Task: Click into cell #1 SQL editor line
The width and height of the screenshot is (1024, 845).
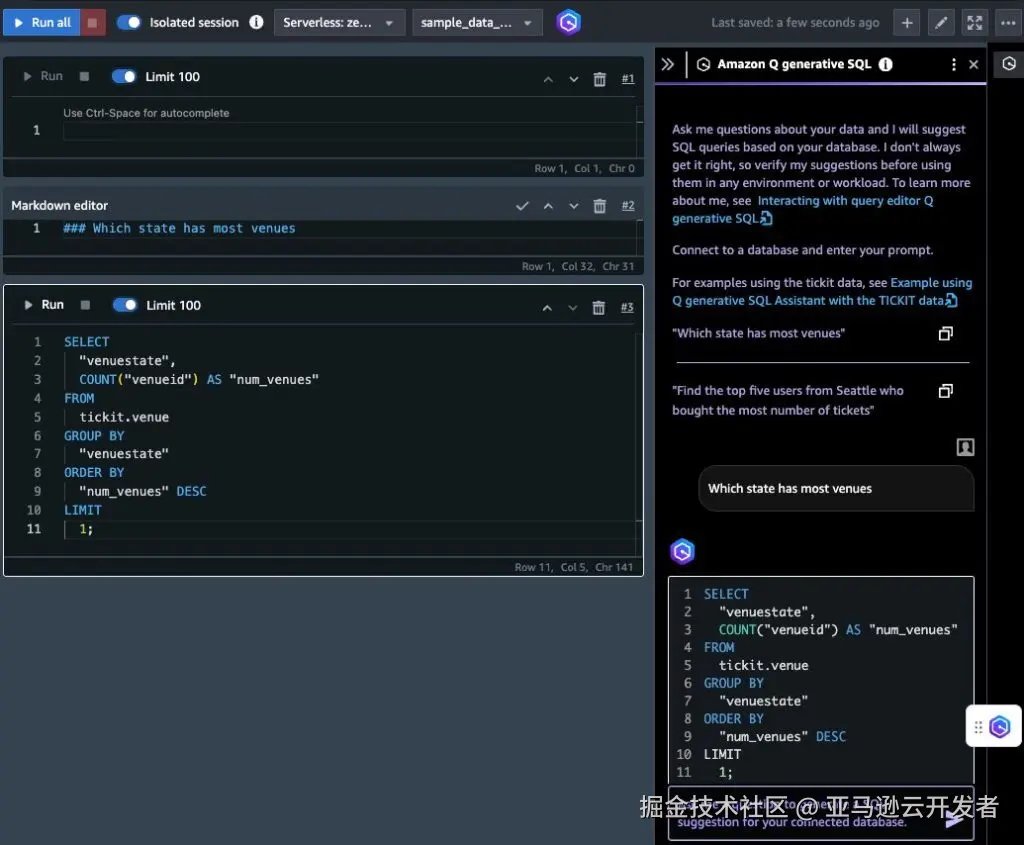Action: pyautogui.click(x=349, y=131)
